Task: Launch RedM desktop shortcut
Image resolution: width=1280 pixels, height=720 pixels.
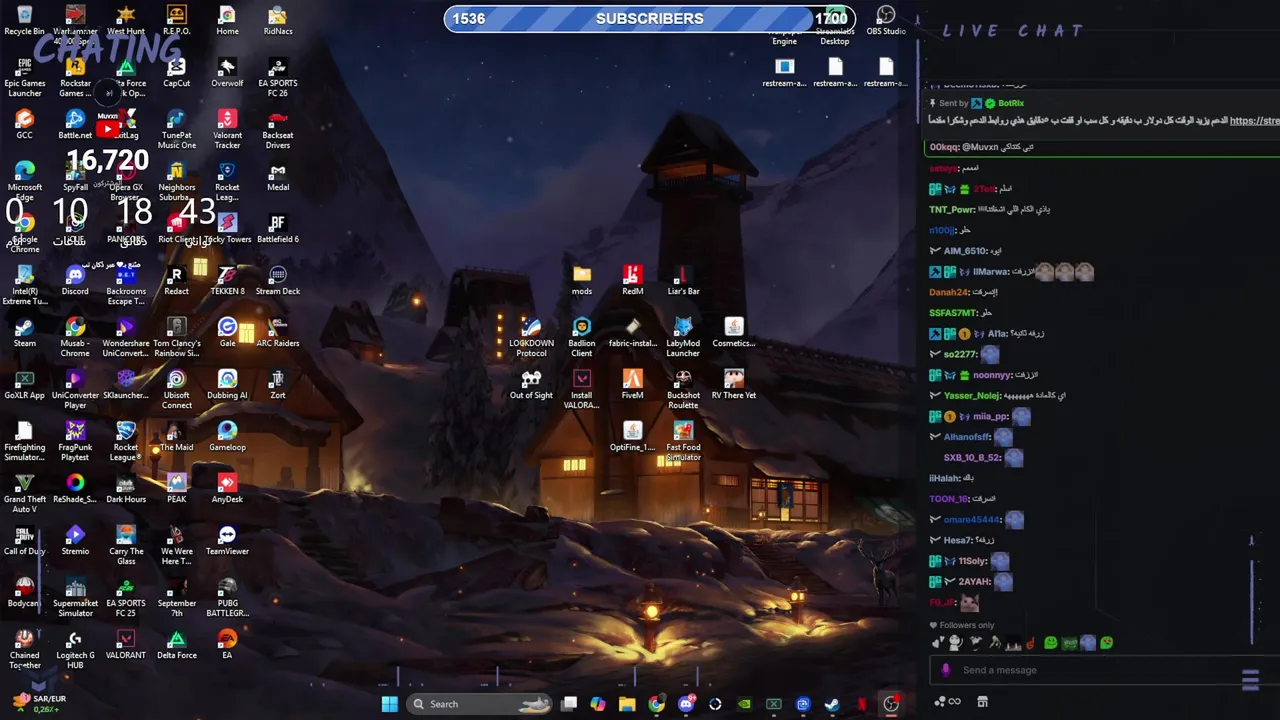Action: 632,280
